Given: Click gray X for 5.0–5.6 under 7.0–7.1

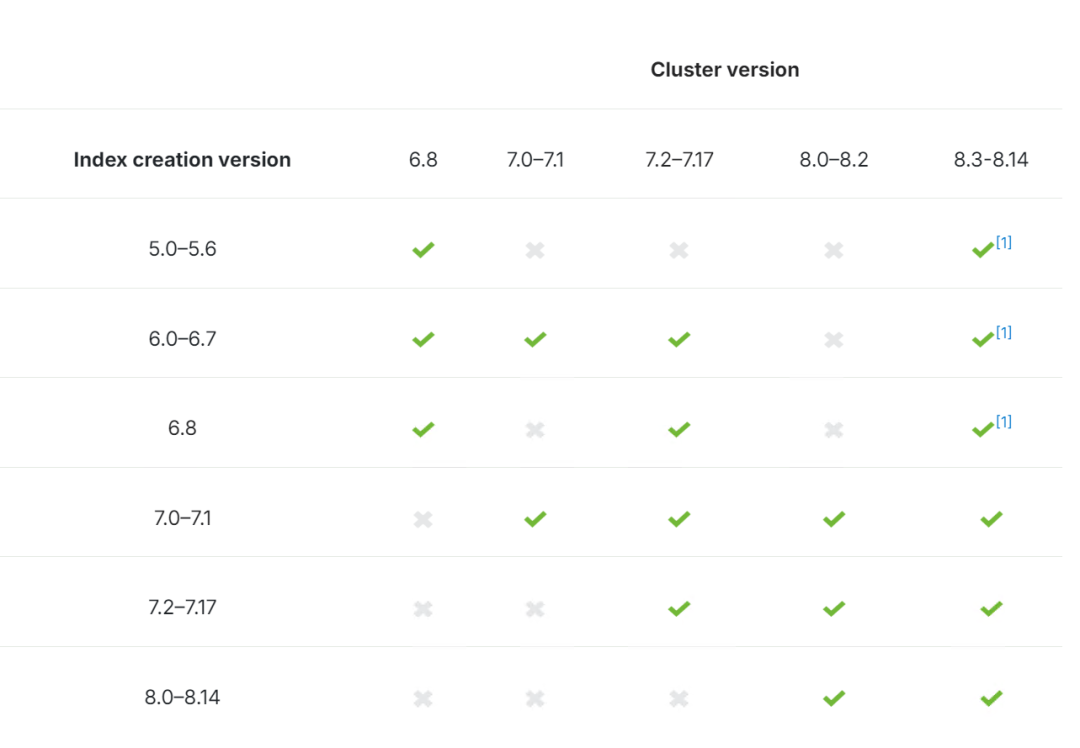Looking at the screenshot, I should click(535, 249).
